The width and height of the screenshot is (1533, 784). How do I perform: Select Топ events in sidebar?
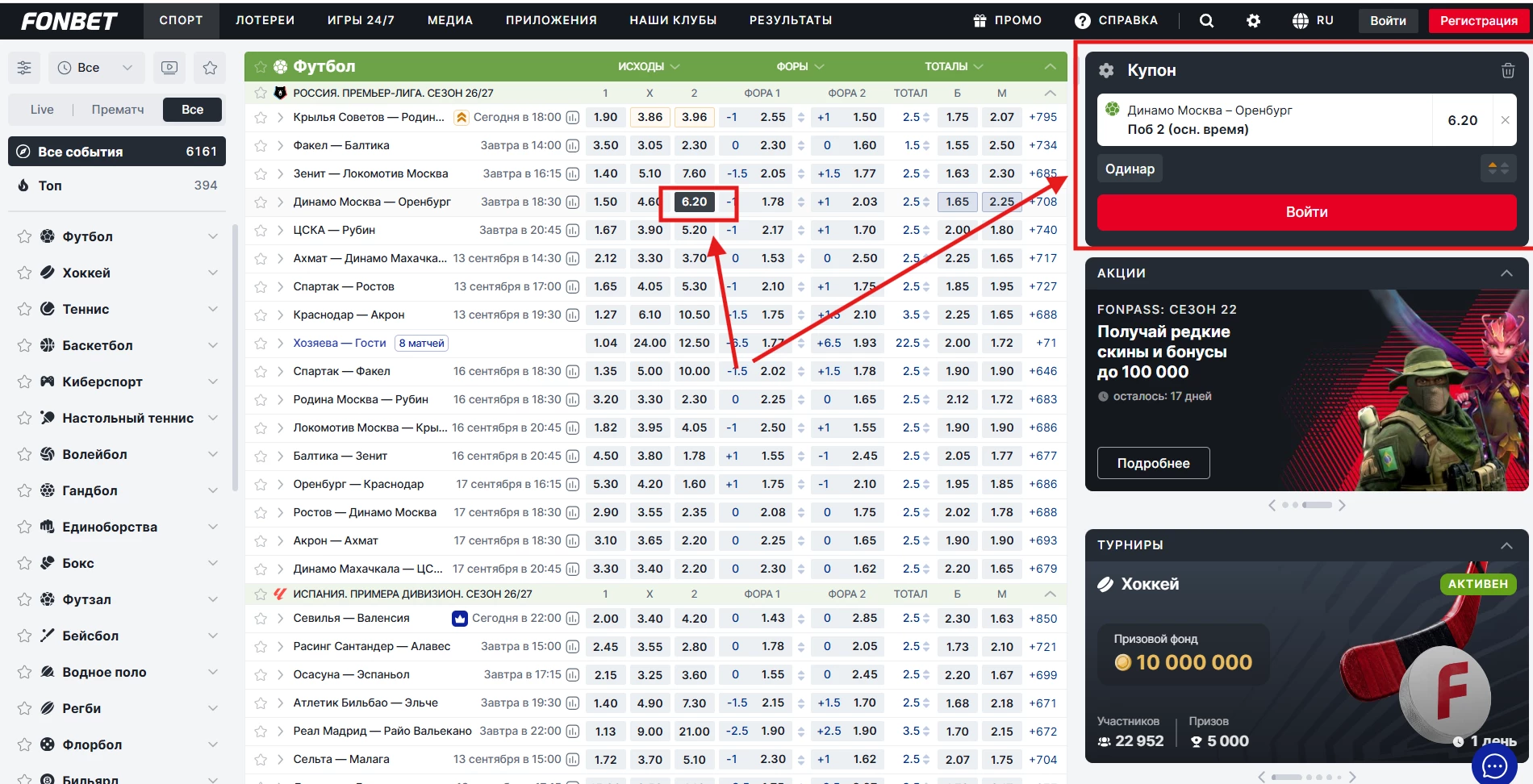point(117,186)
